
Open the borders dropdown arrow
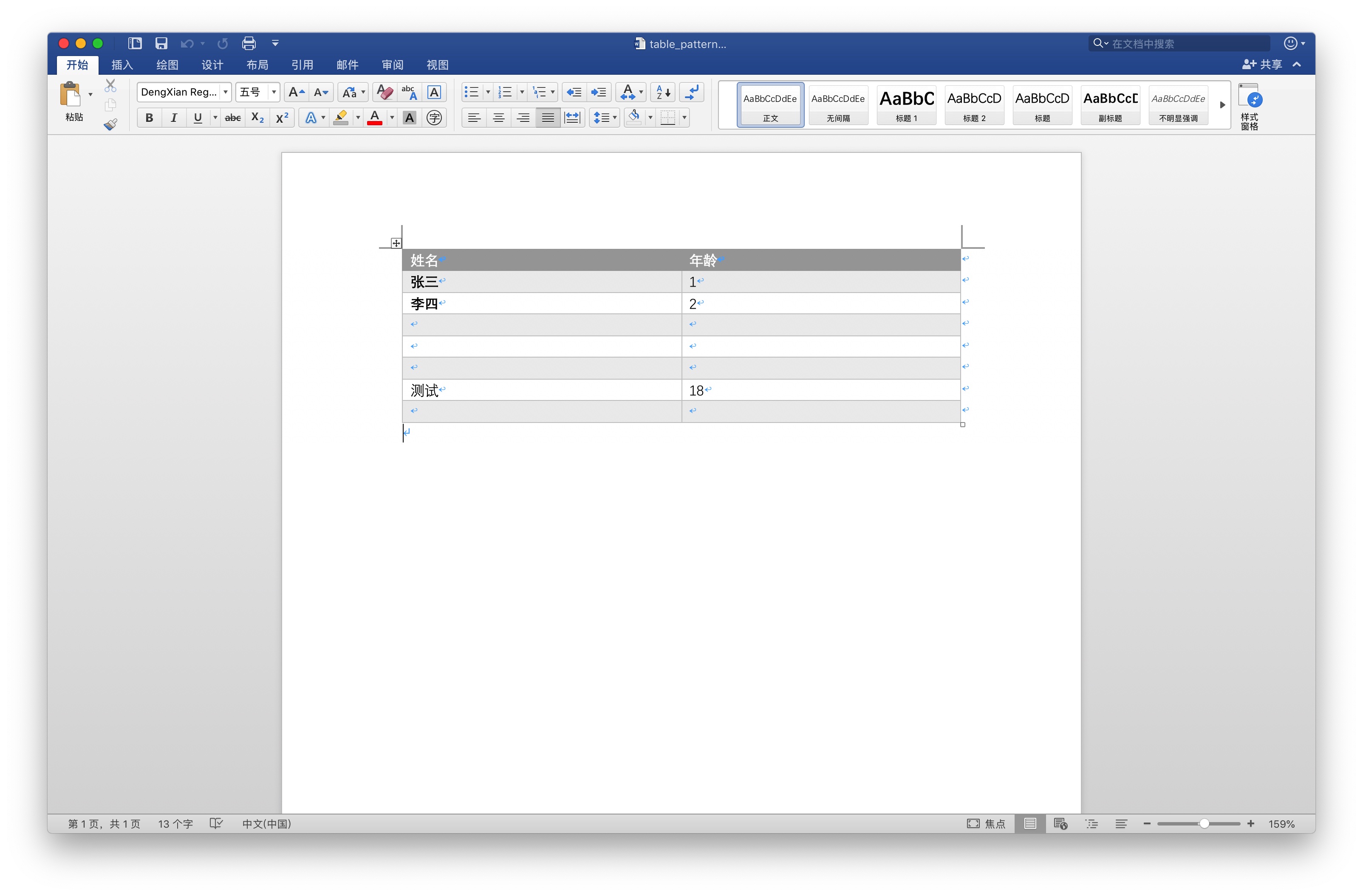[x=684, y=118]
